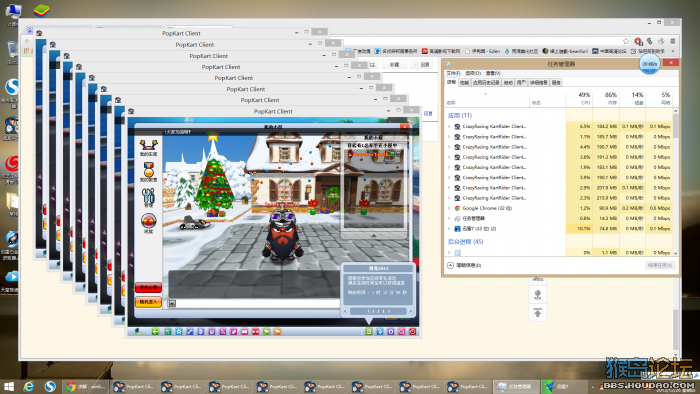Click Task Manager process list scrollbar
Viewport: 700px width, 394px height.
click(x=675, y=126)
